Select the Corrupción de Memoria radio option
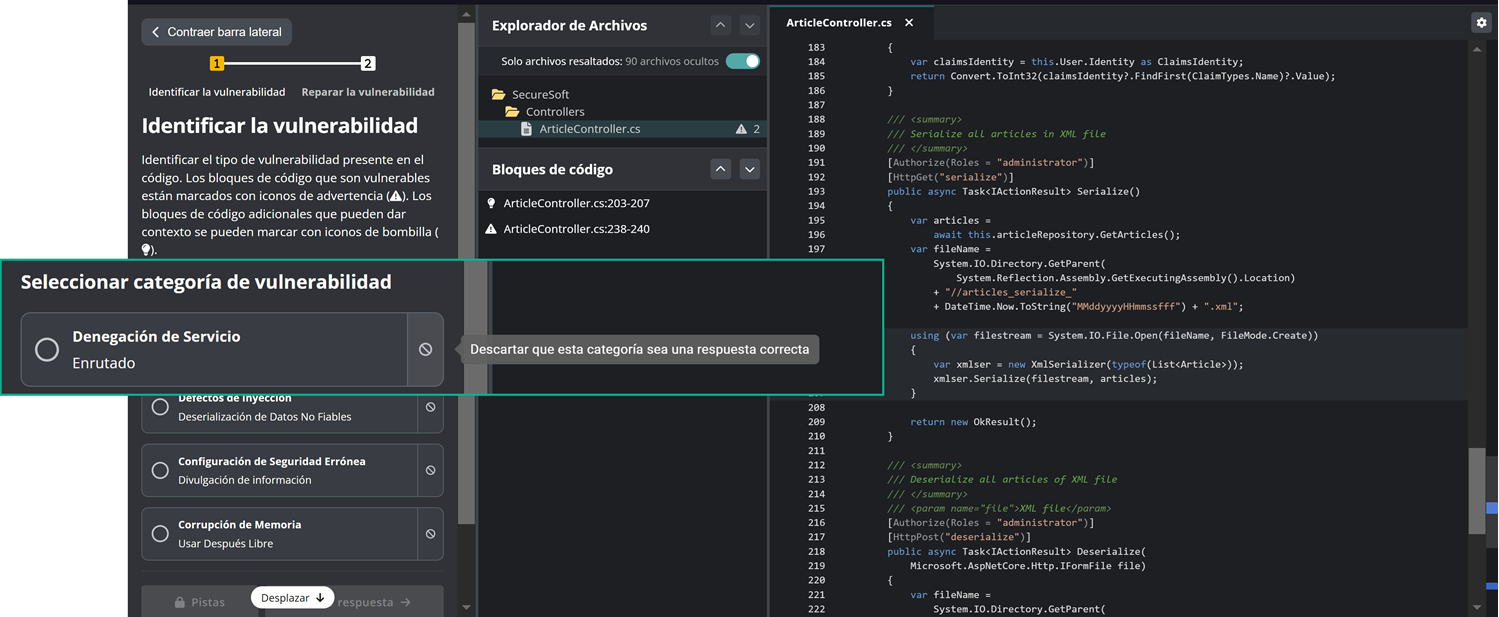This screenshot has width=1499, height=617. (160, 534)
